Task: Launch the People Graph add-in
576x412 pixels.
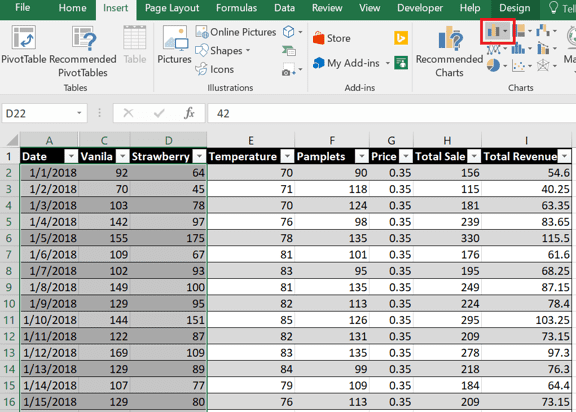Action: tap(401, 63)
